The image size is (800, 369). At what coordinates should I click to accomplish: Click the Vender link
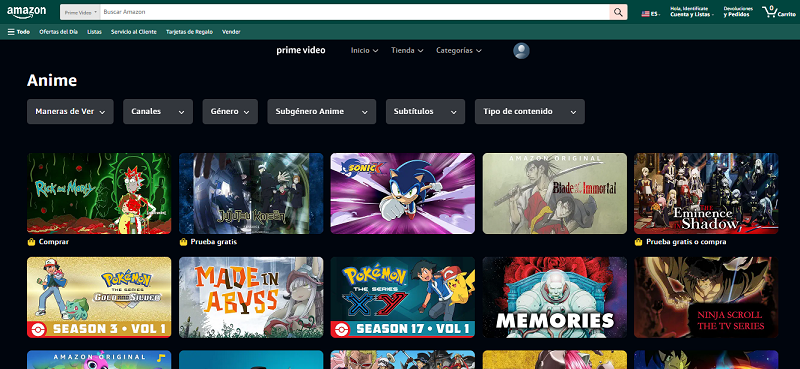point(231,32)
